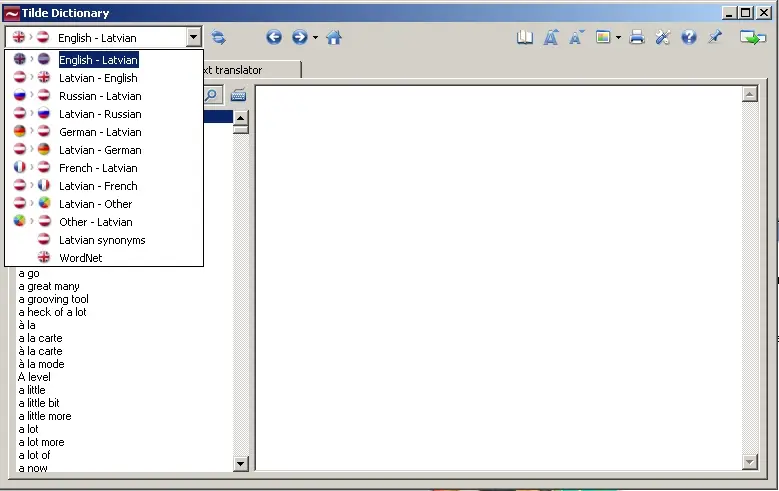Viewport: 779px width, 491px height.
Task: Open the book dictionaries icon
Action: point(525,37)
